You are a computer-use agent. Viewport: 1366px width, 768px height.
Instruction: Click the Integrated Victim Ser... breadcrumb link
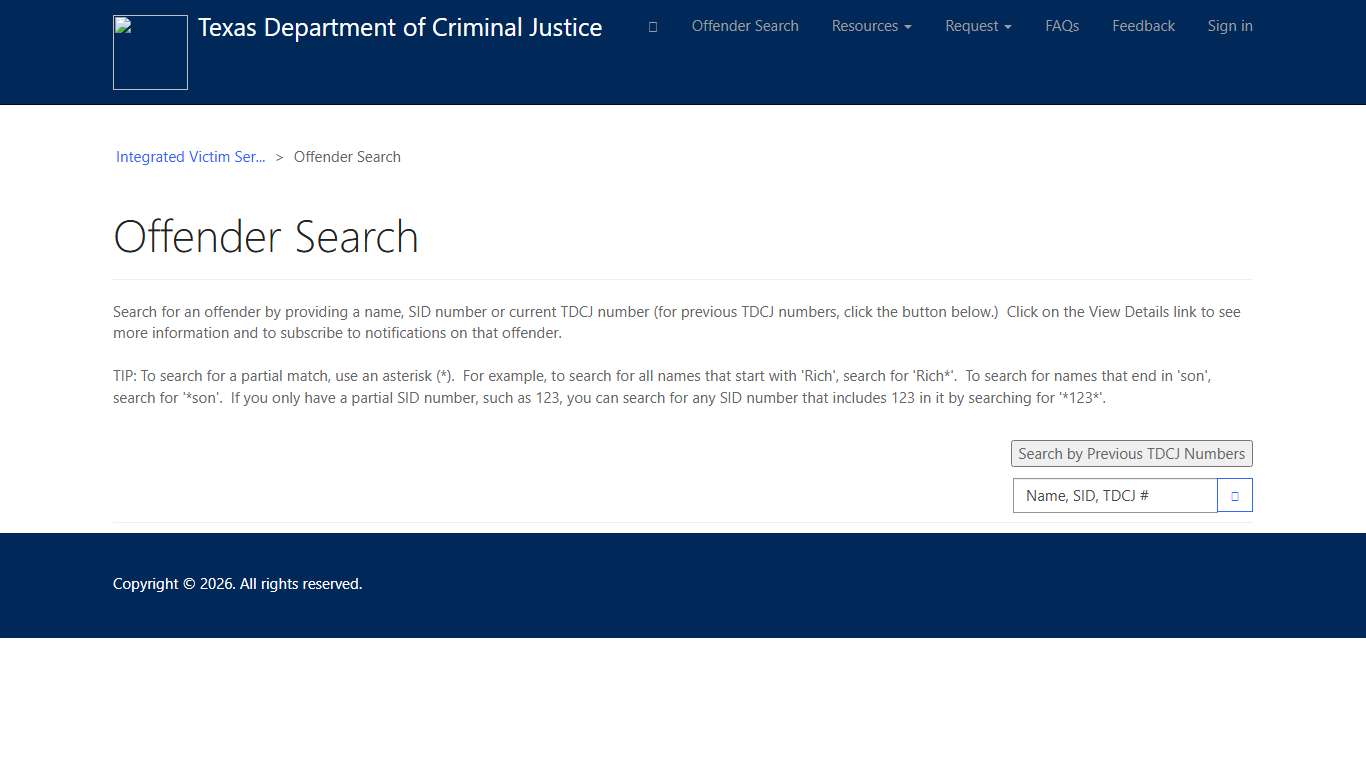coord(190,157)
